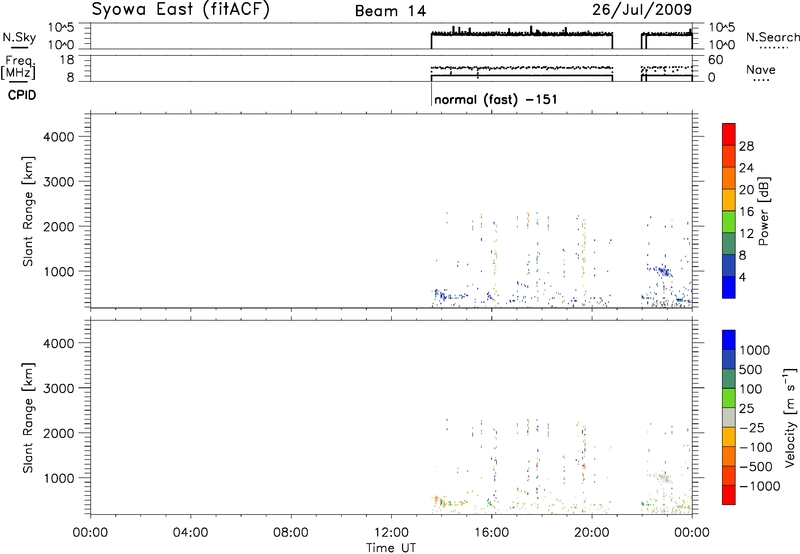Click the '20:00' time axis label
This screenshot has height=554, width=800.
[592, 533]
